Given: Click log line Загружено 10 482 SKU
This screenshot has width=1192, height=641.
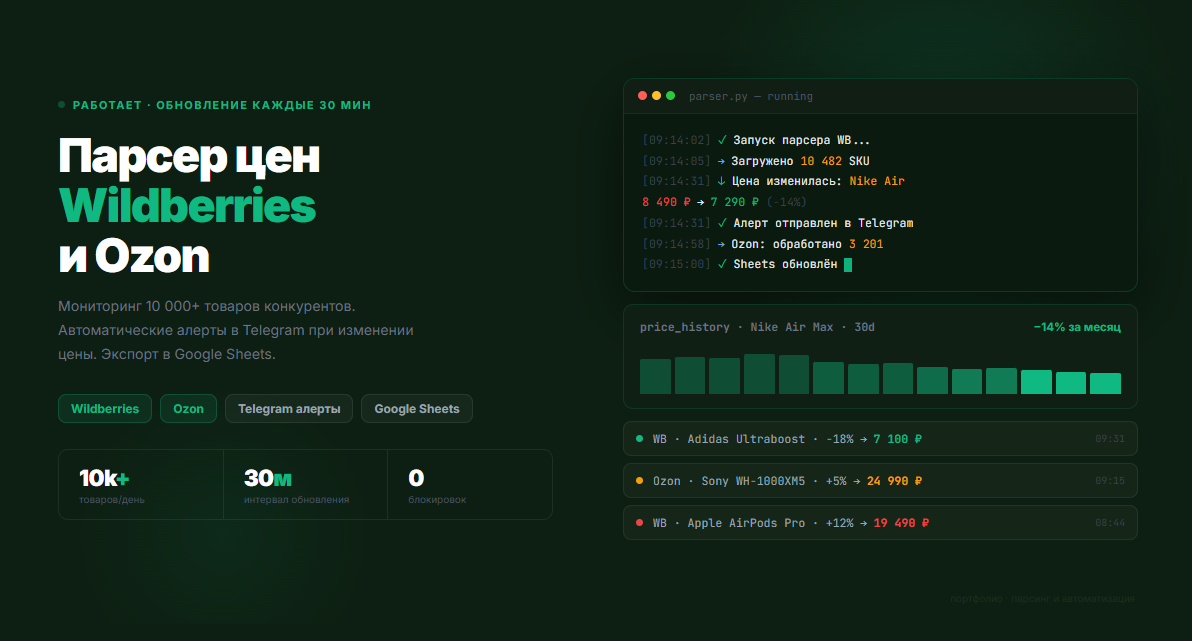Looking at the screenshot, I should click(756, 161).
